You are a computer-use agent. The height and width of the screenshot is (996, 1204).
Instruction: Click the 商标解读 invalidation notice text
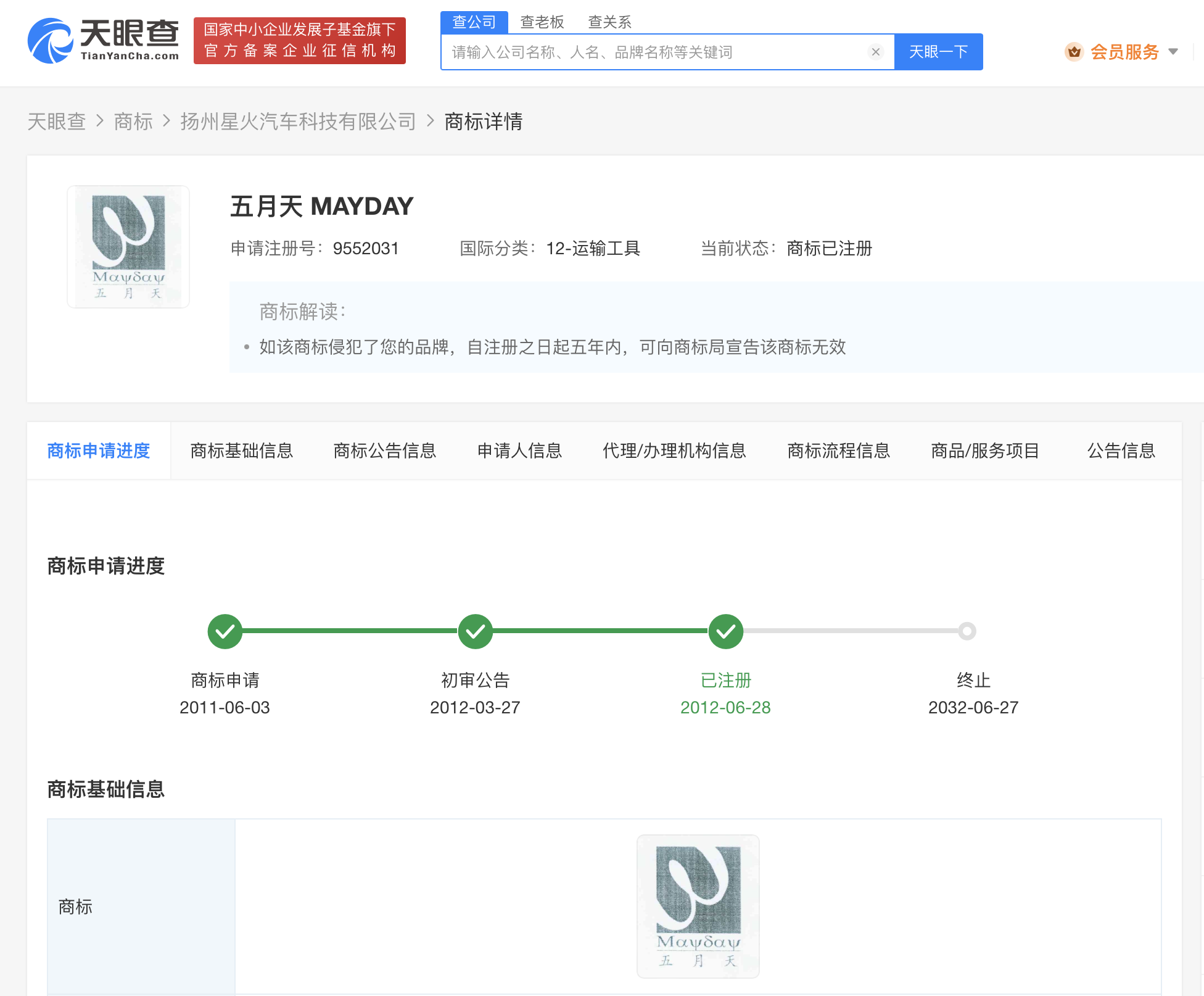pos(553,347)
